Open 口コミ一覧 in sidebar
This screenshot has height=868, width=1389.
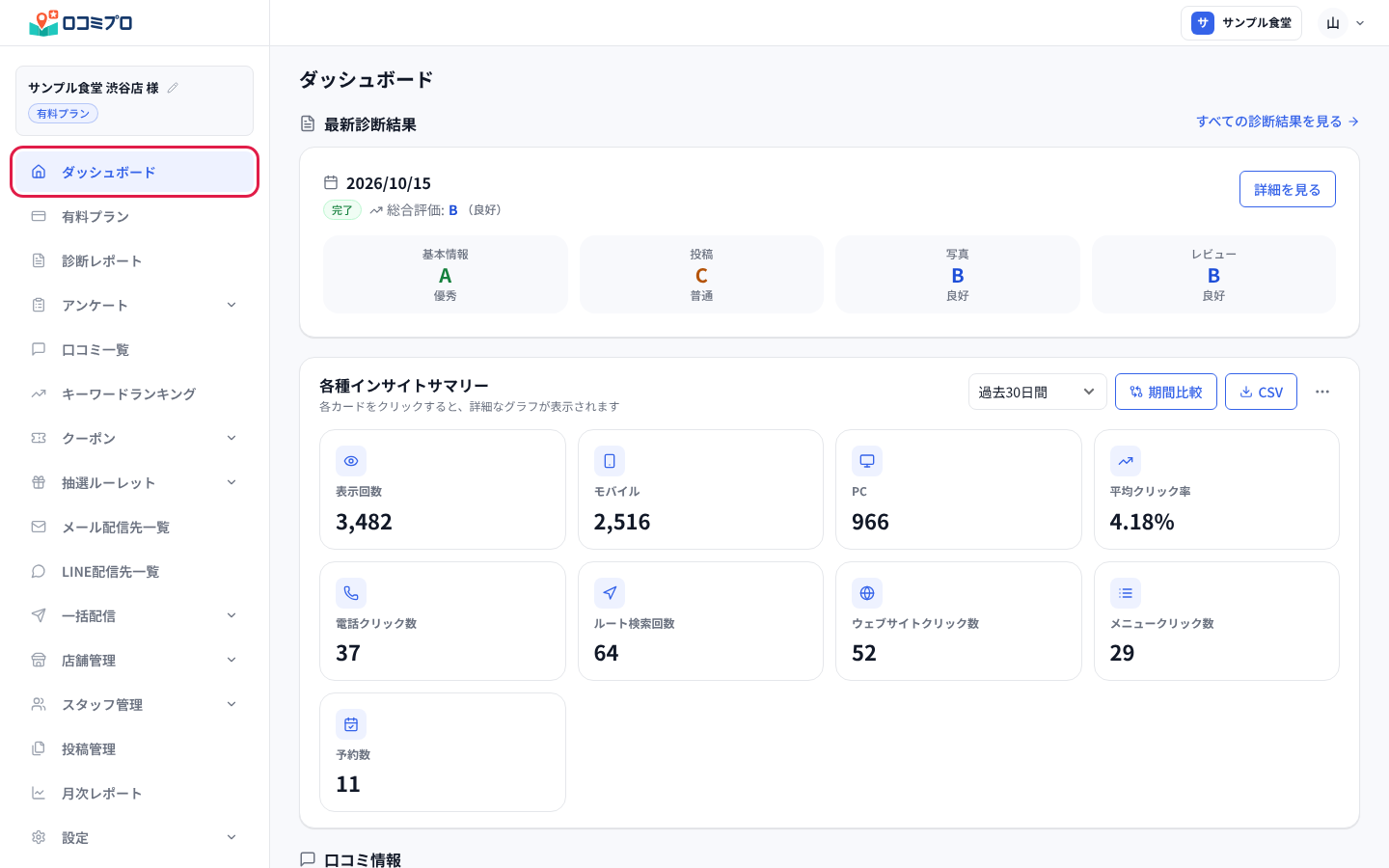coord(134,350)
